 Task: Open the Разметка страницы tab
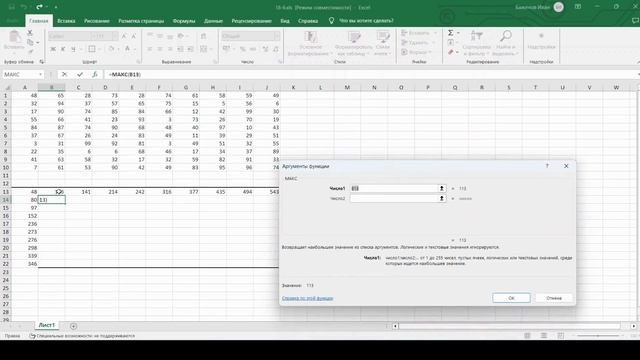pyautogui.click(x=141, y=20)
